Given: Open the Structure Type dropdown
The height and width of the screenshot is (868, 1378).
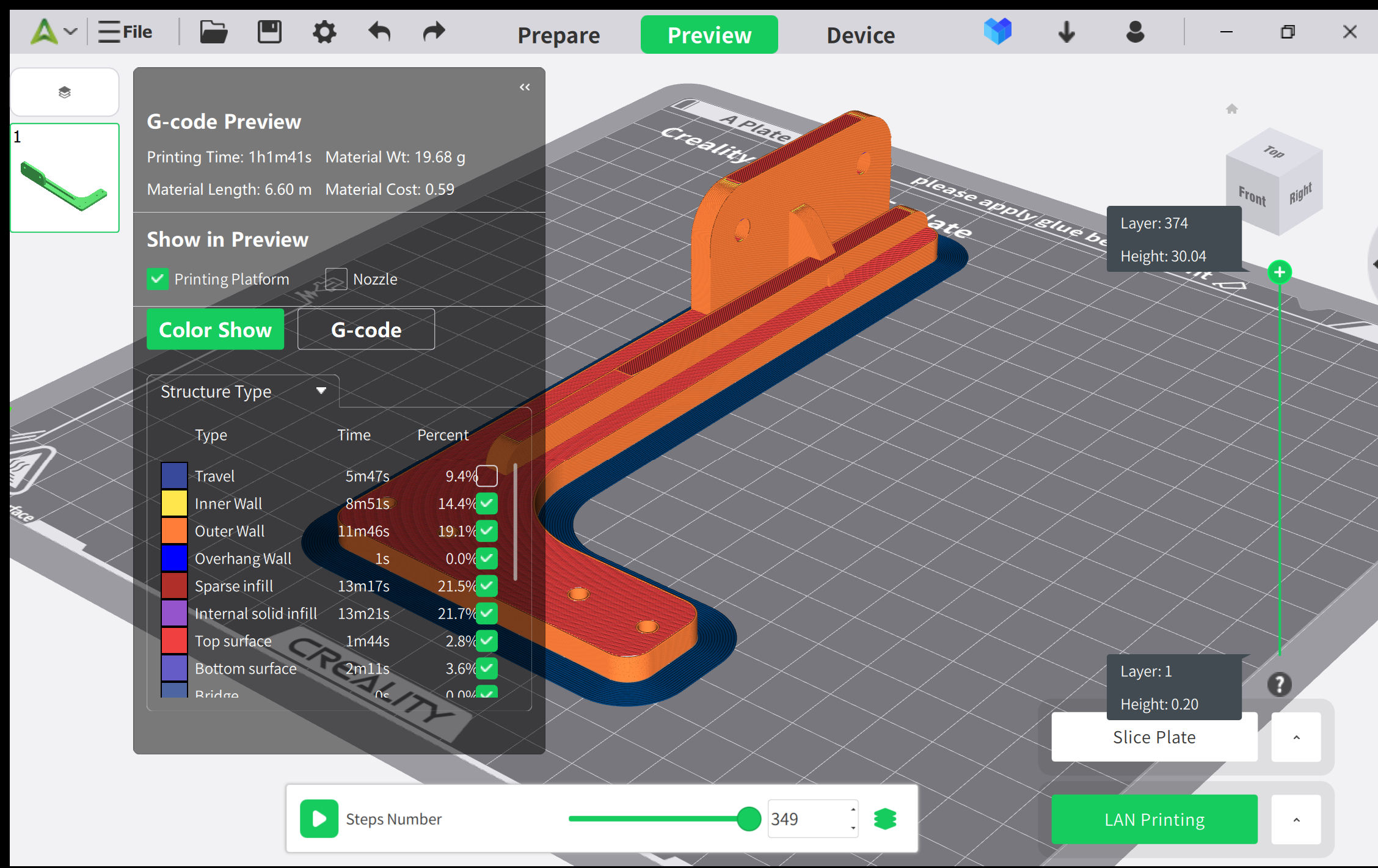Looking at the screenshot, I should tap(242, 392).
